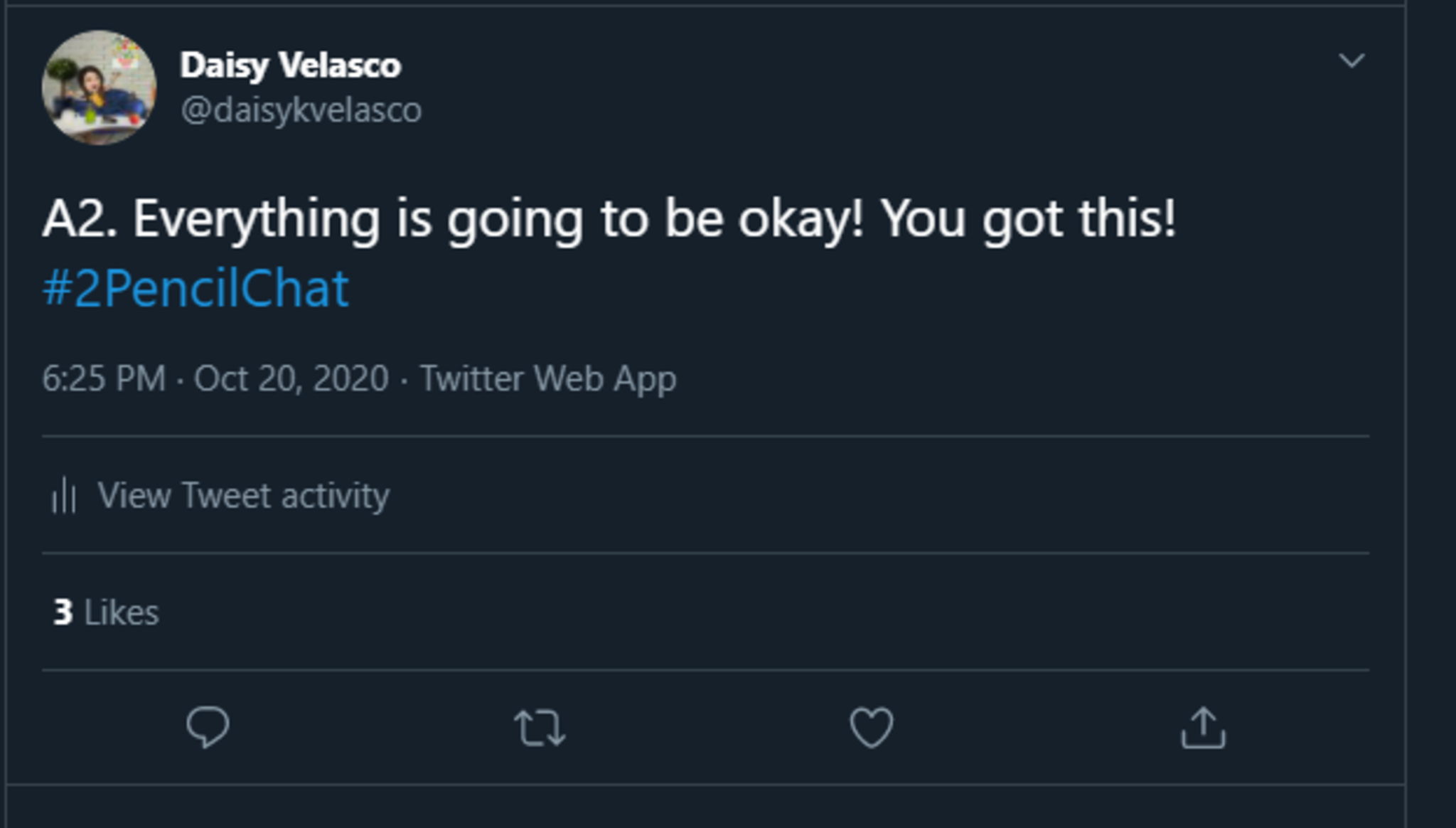
Task: Click the Daisy Velasco display name
Action: [290, 65]
